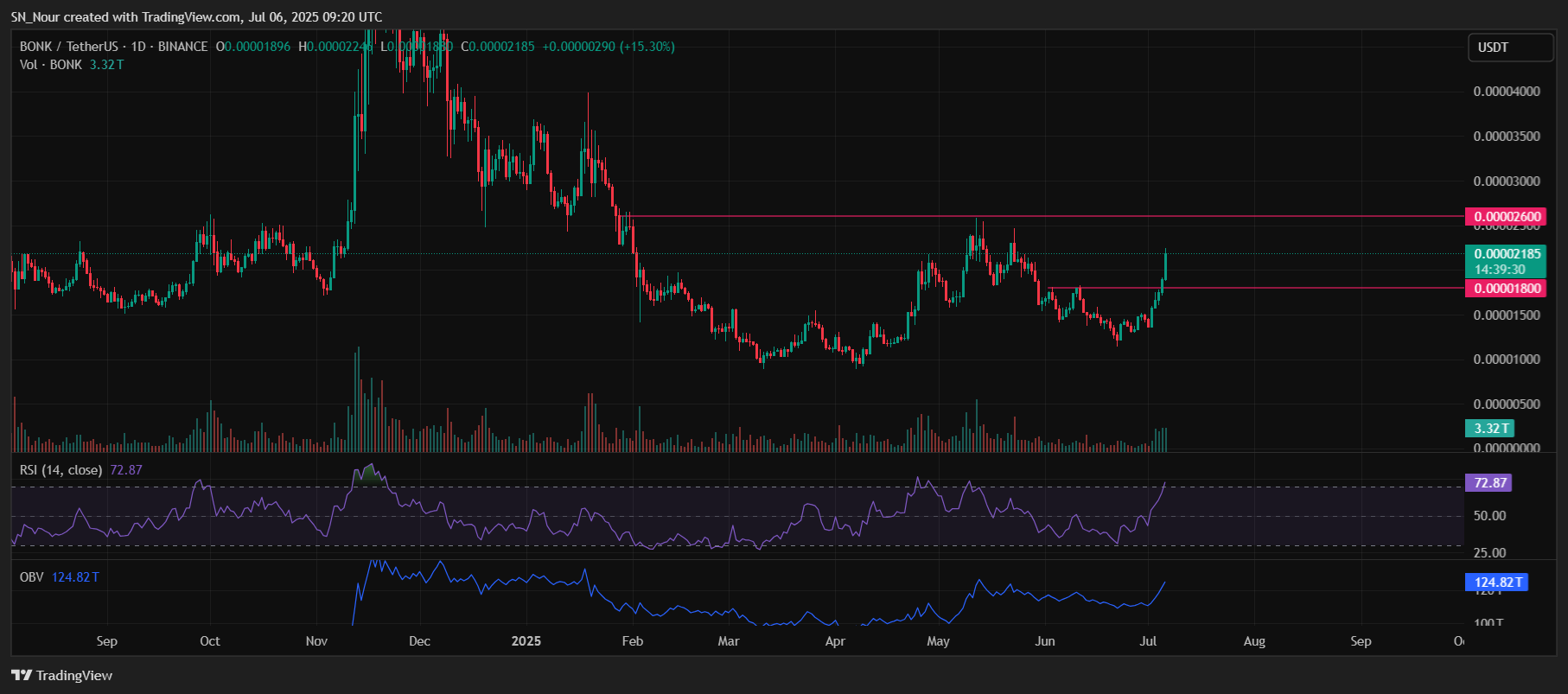Click the Nov label on time axis

[x=316, y=641]
